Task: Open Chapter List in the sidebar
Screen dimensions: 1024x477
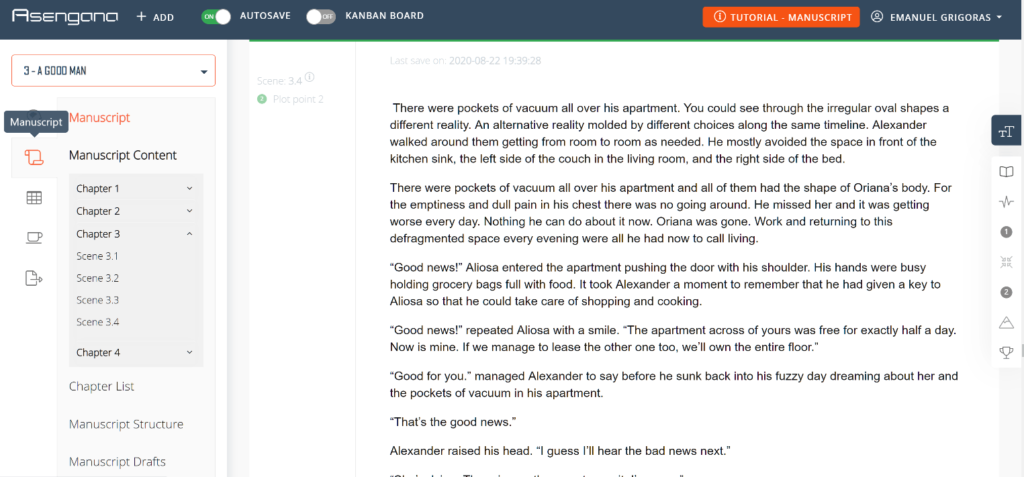Action: 101,386
